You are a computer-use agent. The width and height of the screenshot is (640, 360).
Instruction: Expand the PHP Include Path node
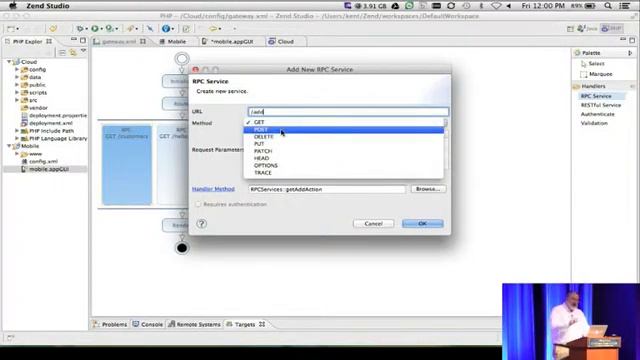pyautogui.click(x=17, y=131)
